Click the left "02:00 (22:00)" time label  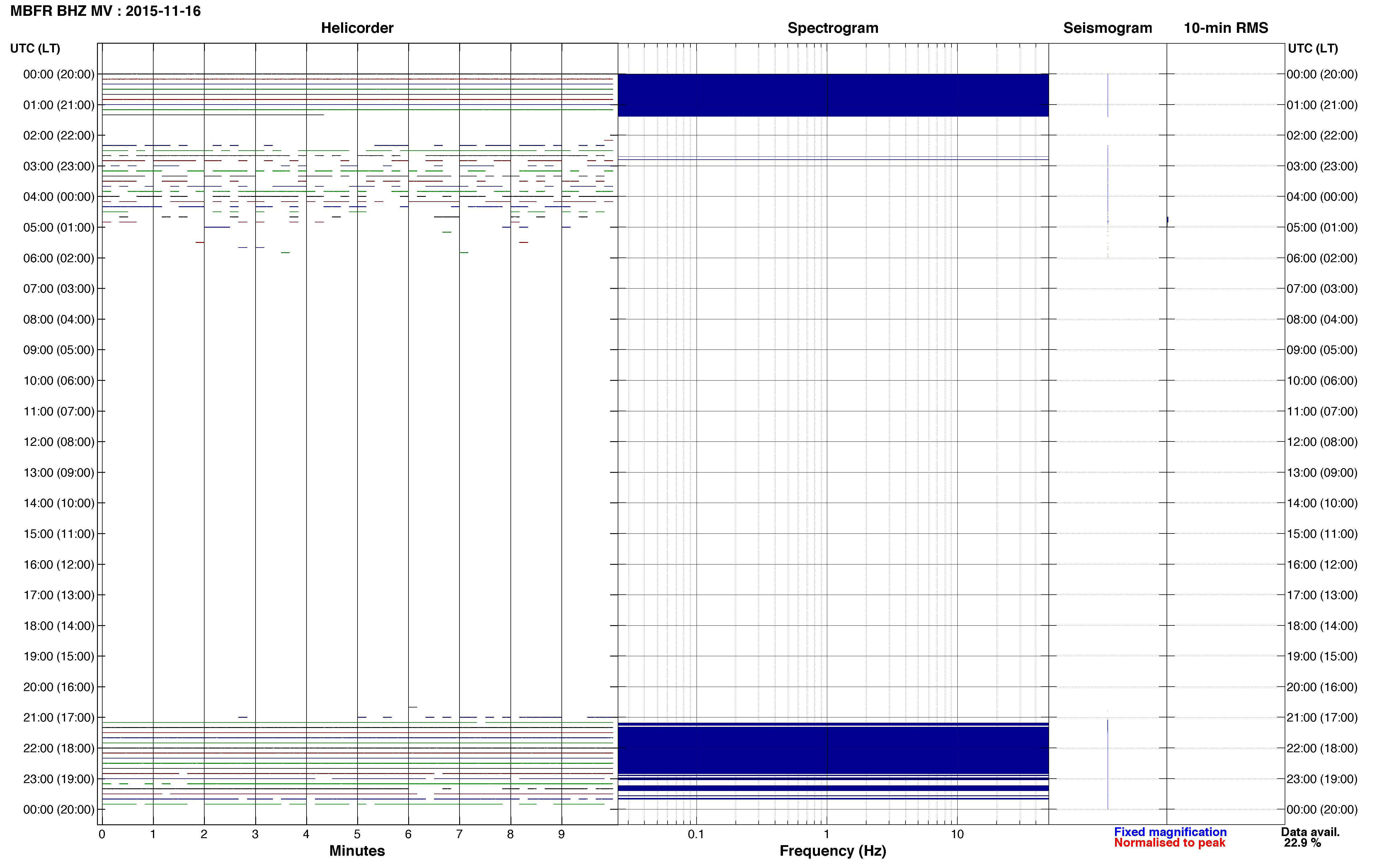tap(59, 135)
